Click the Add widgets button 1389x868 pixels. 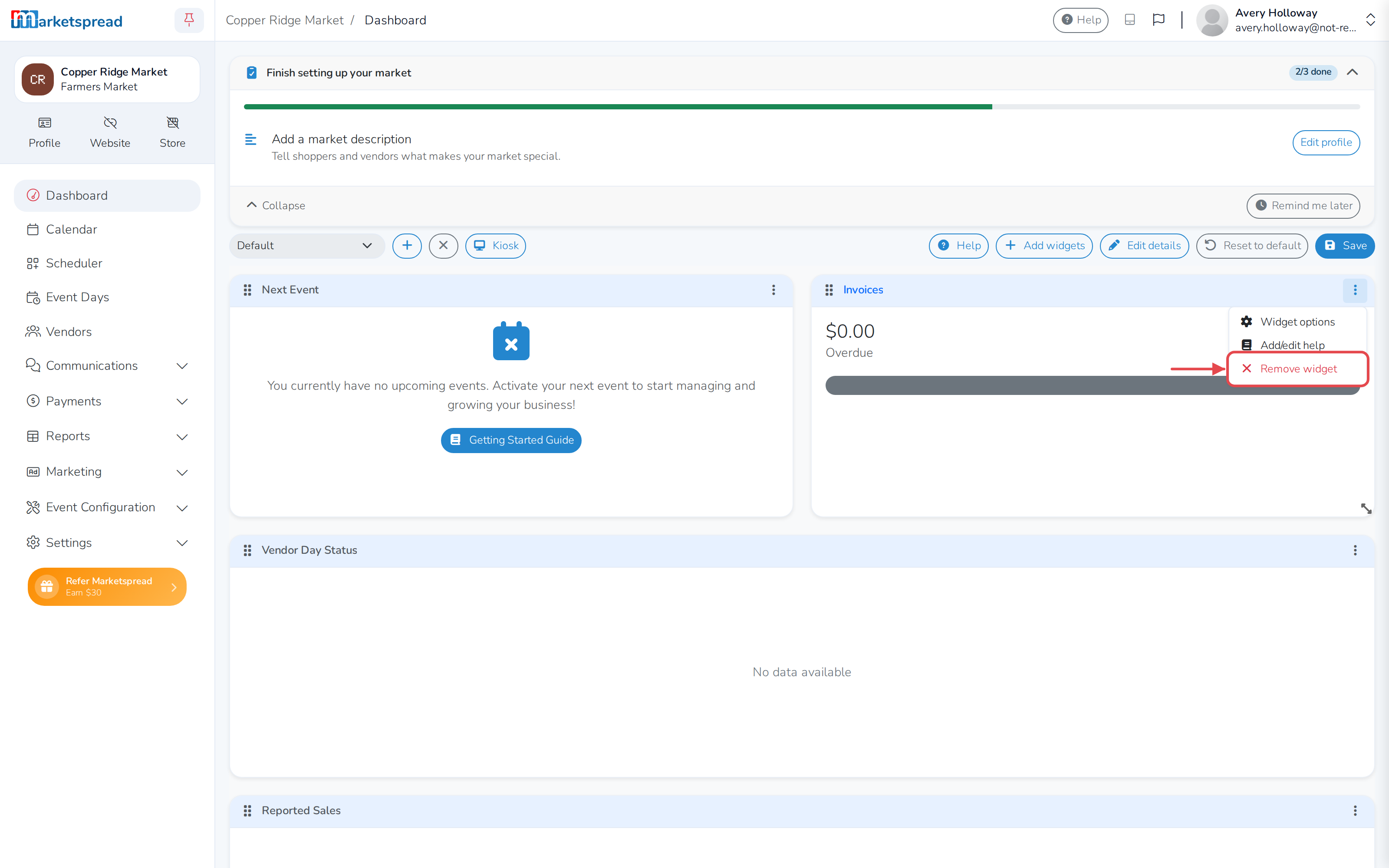1044,246
